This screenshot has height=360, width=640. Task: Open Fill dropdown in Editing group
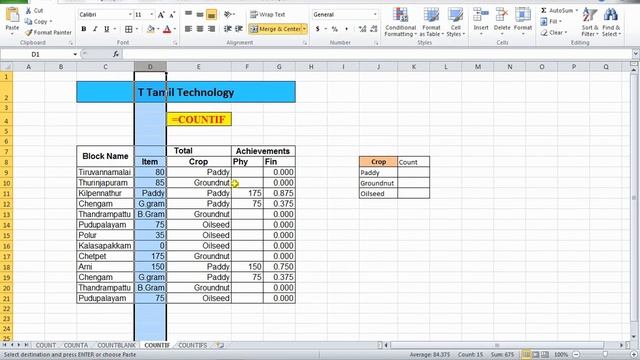(552, 21)
